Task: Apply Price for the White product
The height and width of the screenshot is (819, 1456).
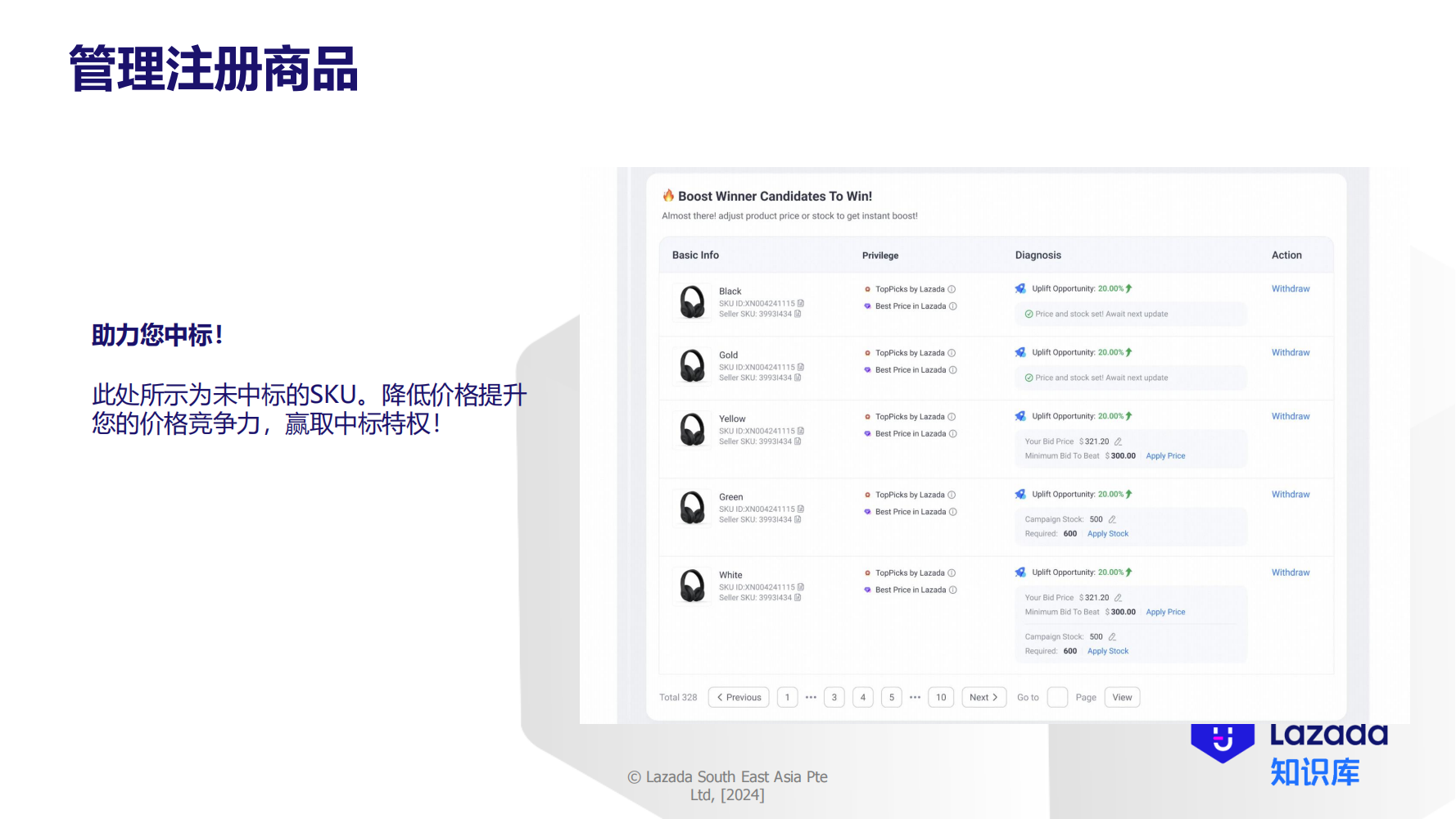Action: coord(1165,613)
